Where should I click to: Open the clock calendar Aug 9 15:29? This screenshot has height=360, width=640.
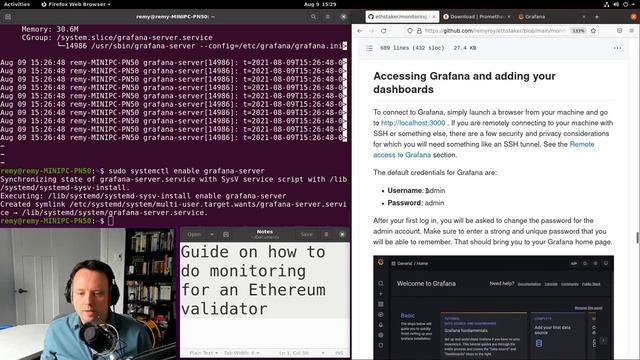320,4
